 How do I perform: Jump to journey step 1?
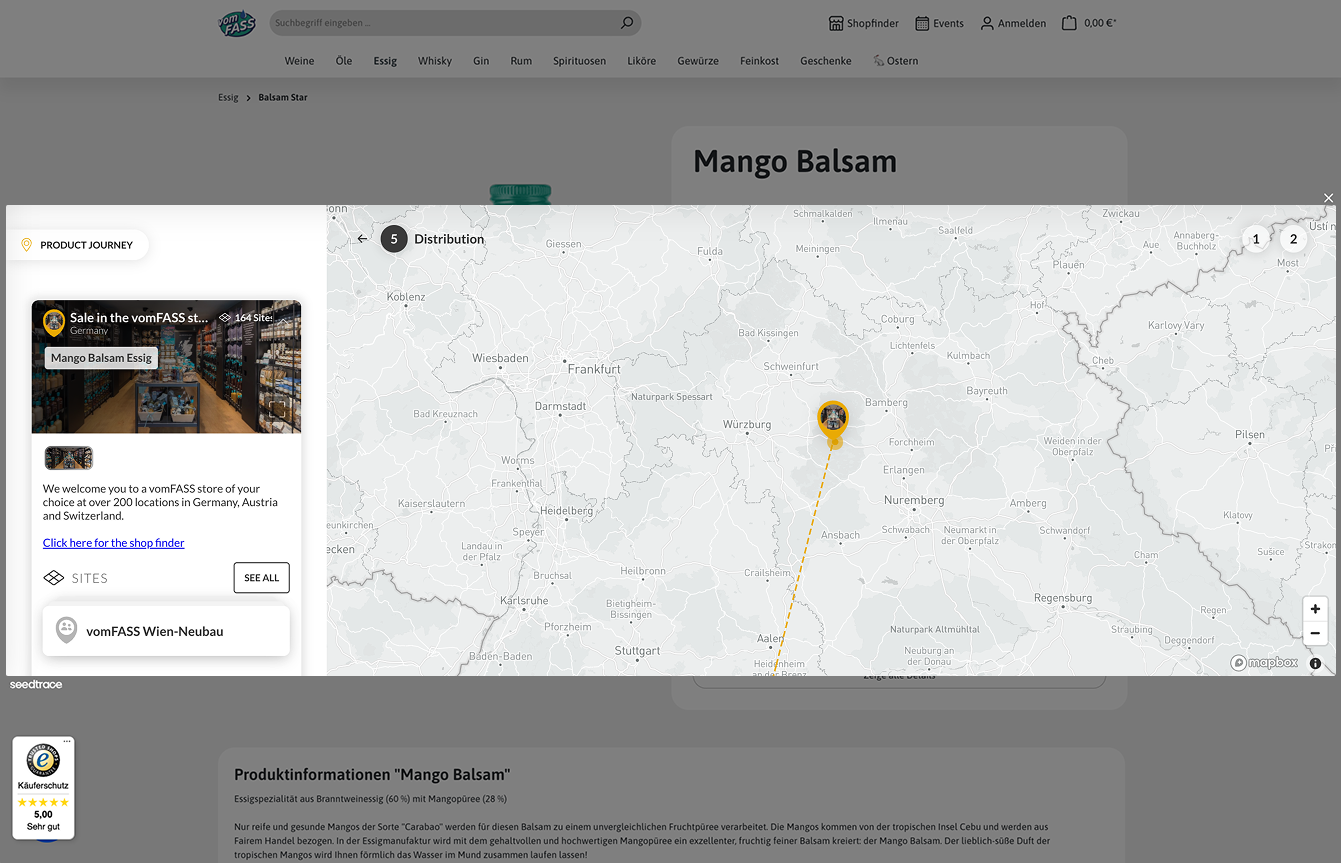pyautogui.click(x=1256, y=239)
